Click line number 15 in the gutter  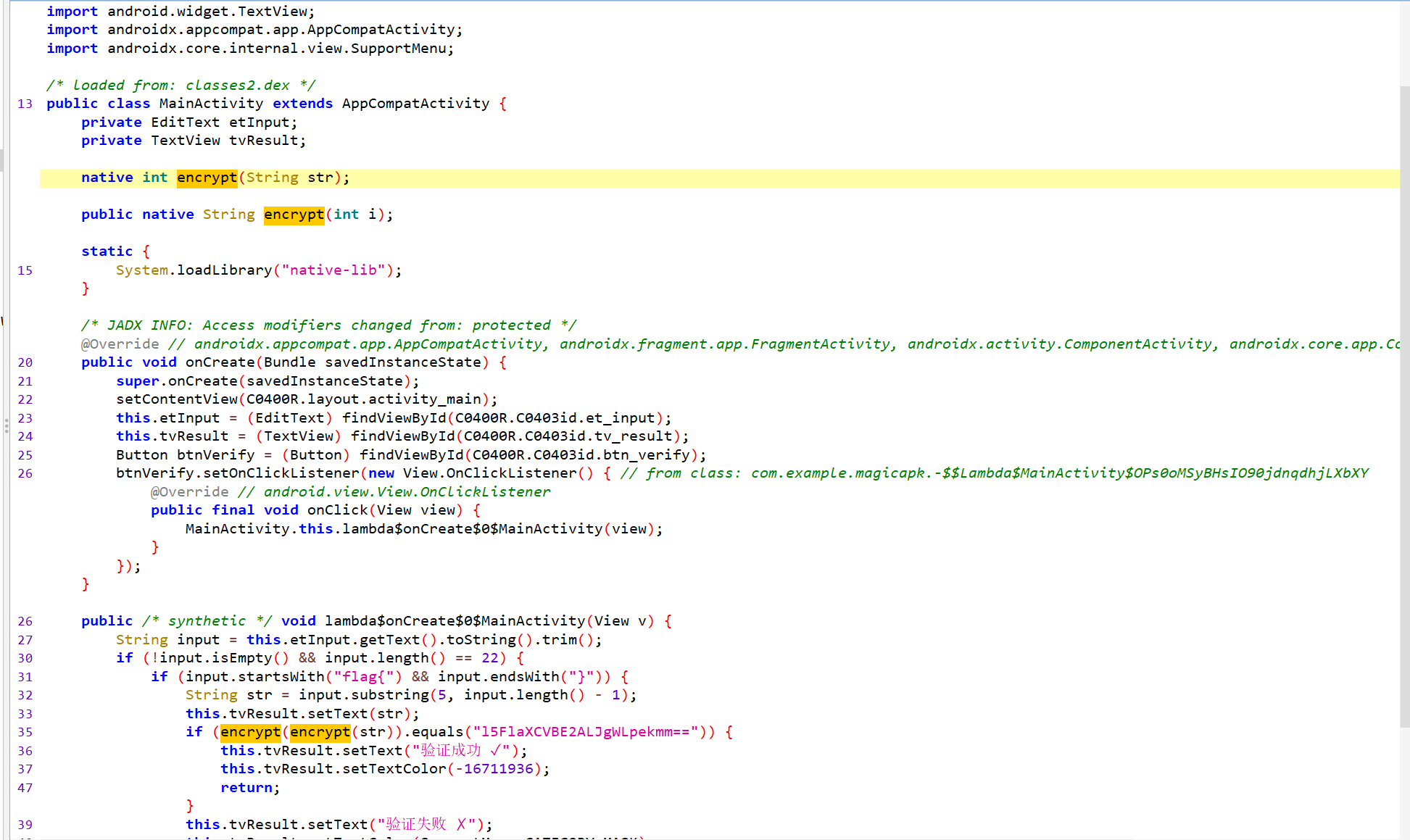point(25,270)
